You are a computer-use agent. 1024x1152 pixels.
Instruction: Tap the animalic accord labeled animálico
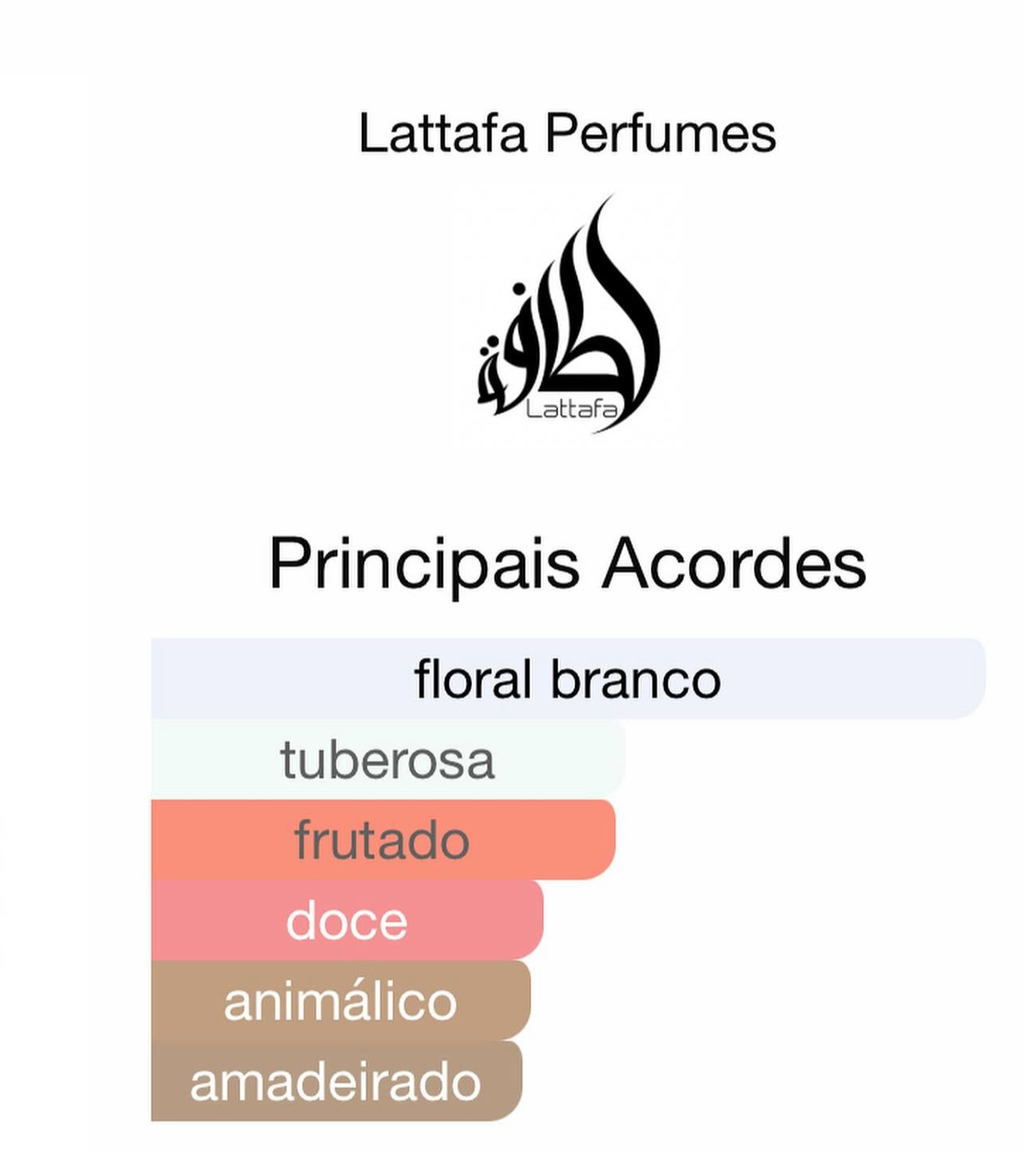(340, 1000)
